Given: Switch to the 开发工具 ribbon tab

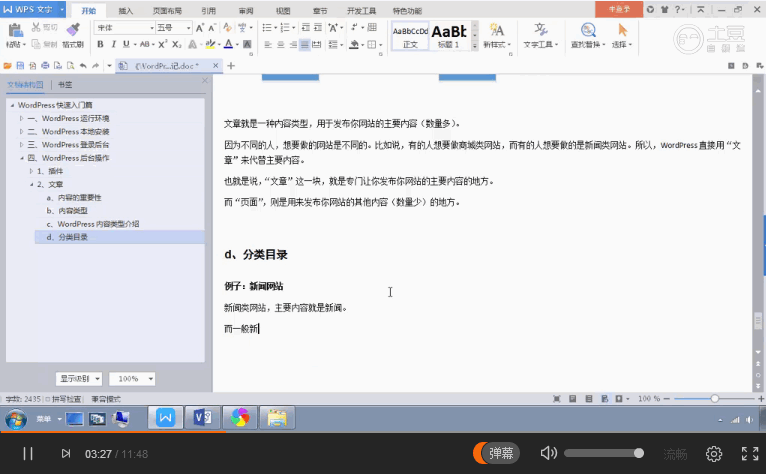Looking at the screenshot, I should [x=362, y=11].
